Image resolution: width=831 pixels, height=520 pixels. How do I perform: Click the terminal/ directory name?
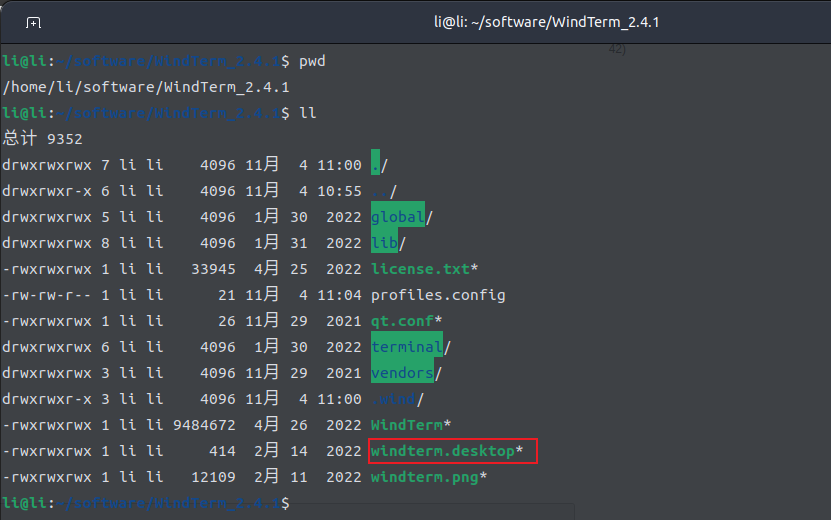pos(411,347)
